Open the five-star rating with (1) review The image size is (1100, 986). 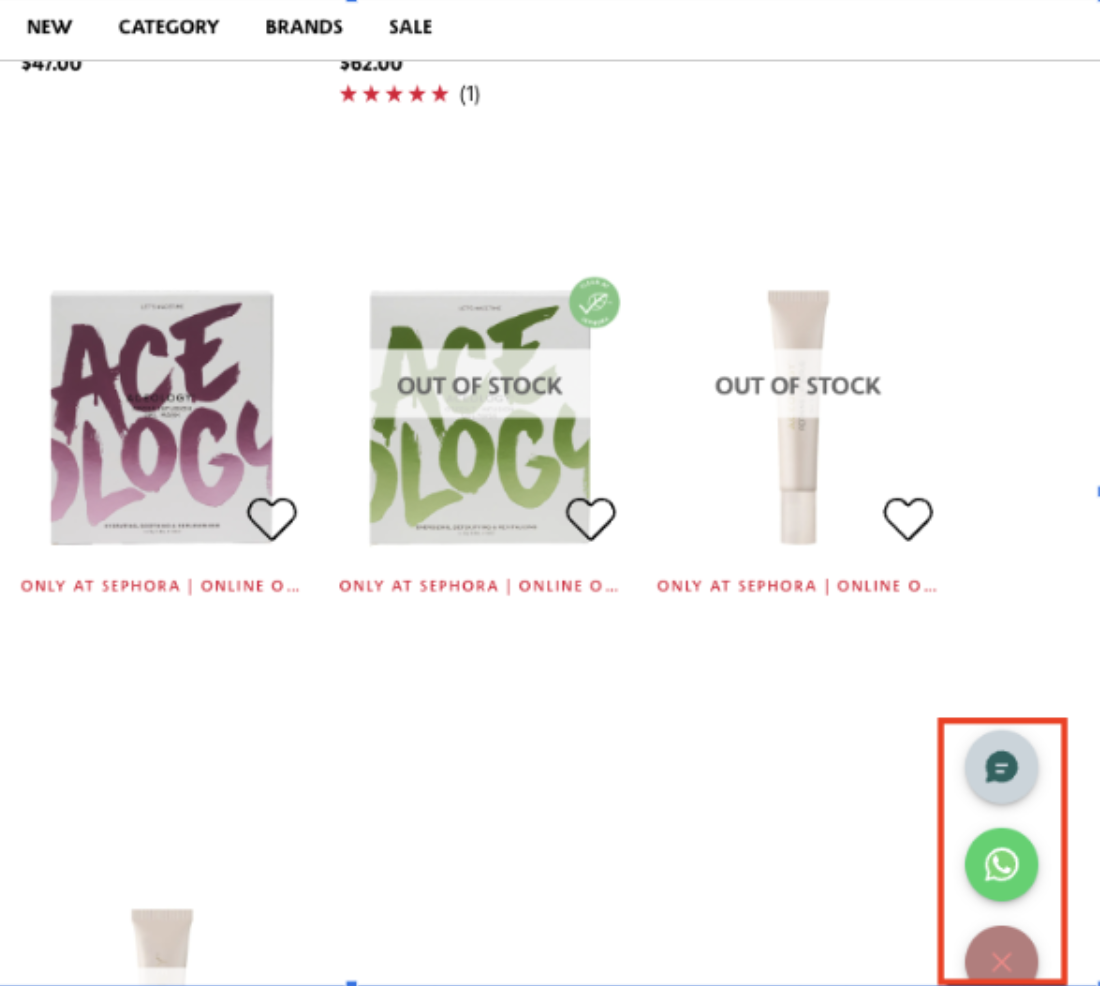click(410, 94)
